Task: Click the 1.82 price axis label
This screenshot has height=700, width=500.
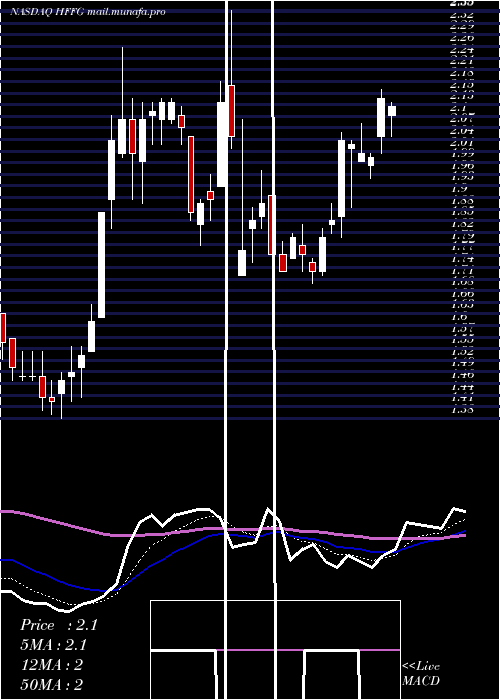Action: pos(462,224)
